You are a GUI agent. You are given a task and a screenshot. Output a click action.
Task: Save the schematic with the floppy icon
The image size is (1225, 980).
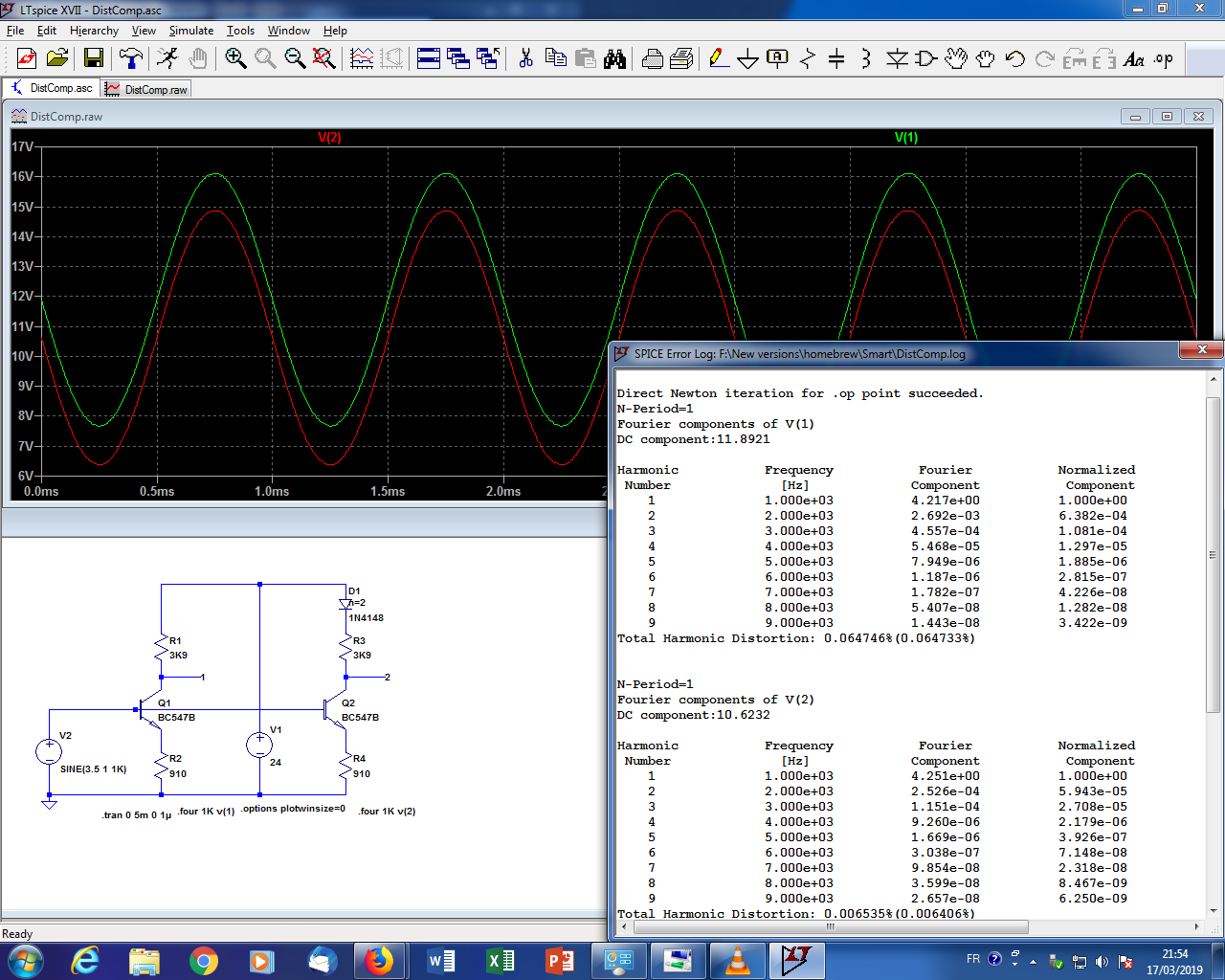[x=93, y=59]
